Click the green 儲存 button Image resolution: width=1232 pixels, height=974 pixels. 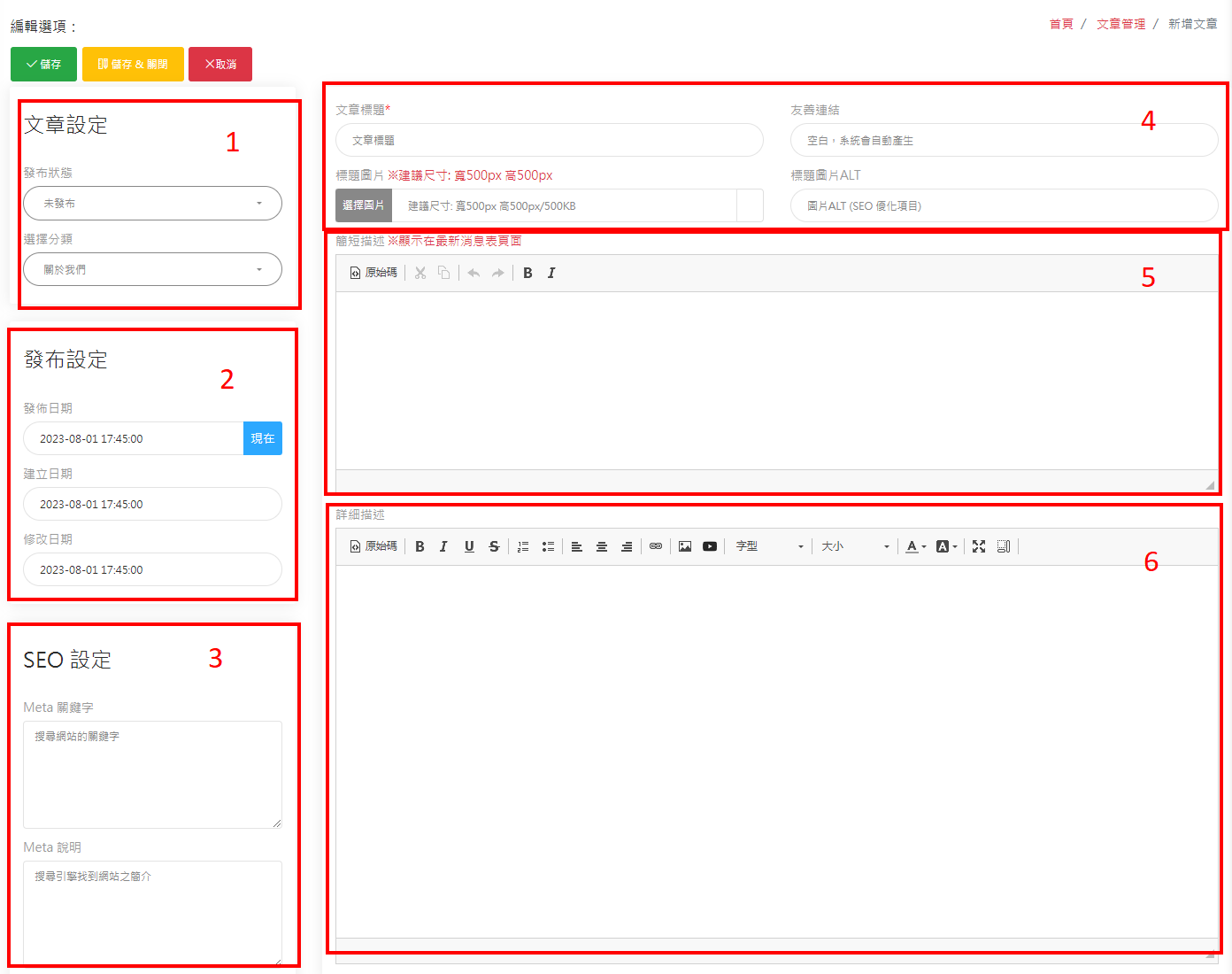pos(43,64)
